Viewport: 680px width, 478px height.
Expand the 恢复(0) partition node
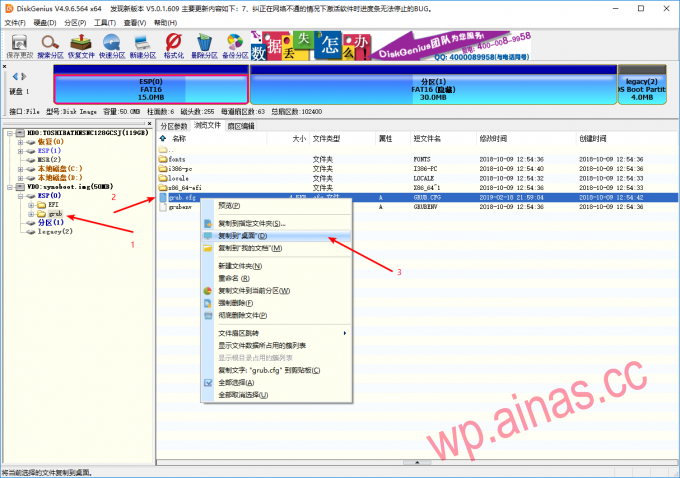click(x=20, y=142)
